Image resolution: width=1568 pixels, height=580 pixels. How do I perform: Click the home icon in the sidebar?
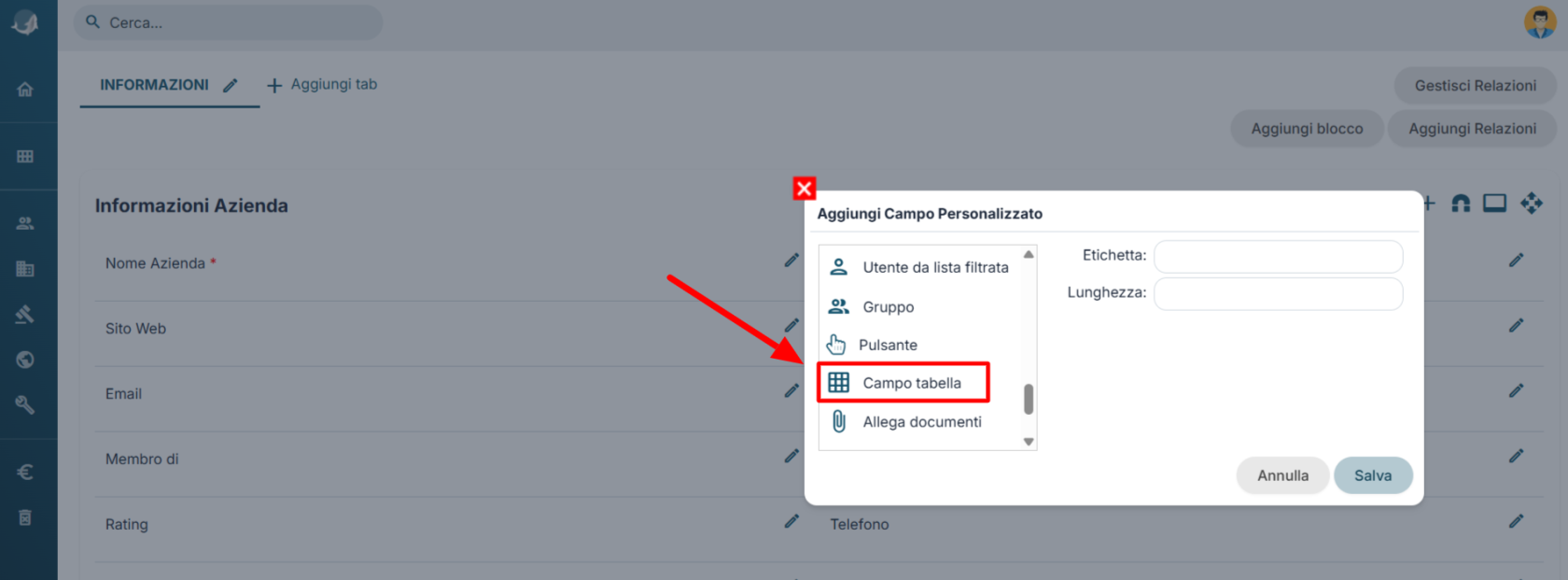click(x=25, y=90)
